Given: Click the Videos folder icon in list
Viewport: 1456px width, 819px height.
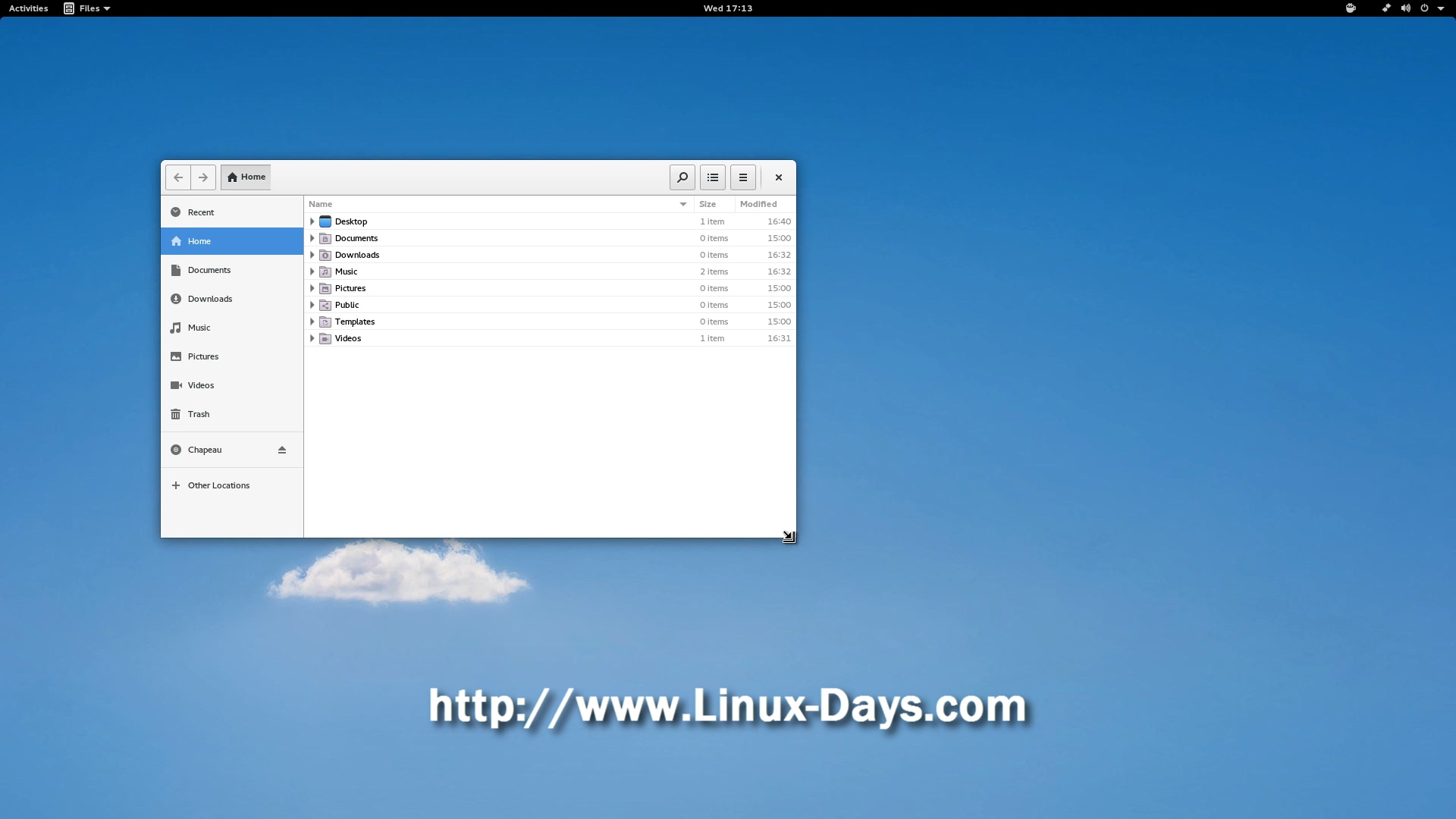Looking at the screenshot, I should (325, 338).
